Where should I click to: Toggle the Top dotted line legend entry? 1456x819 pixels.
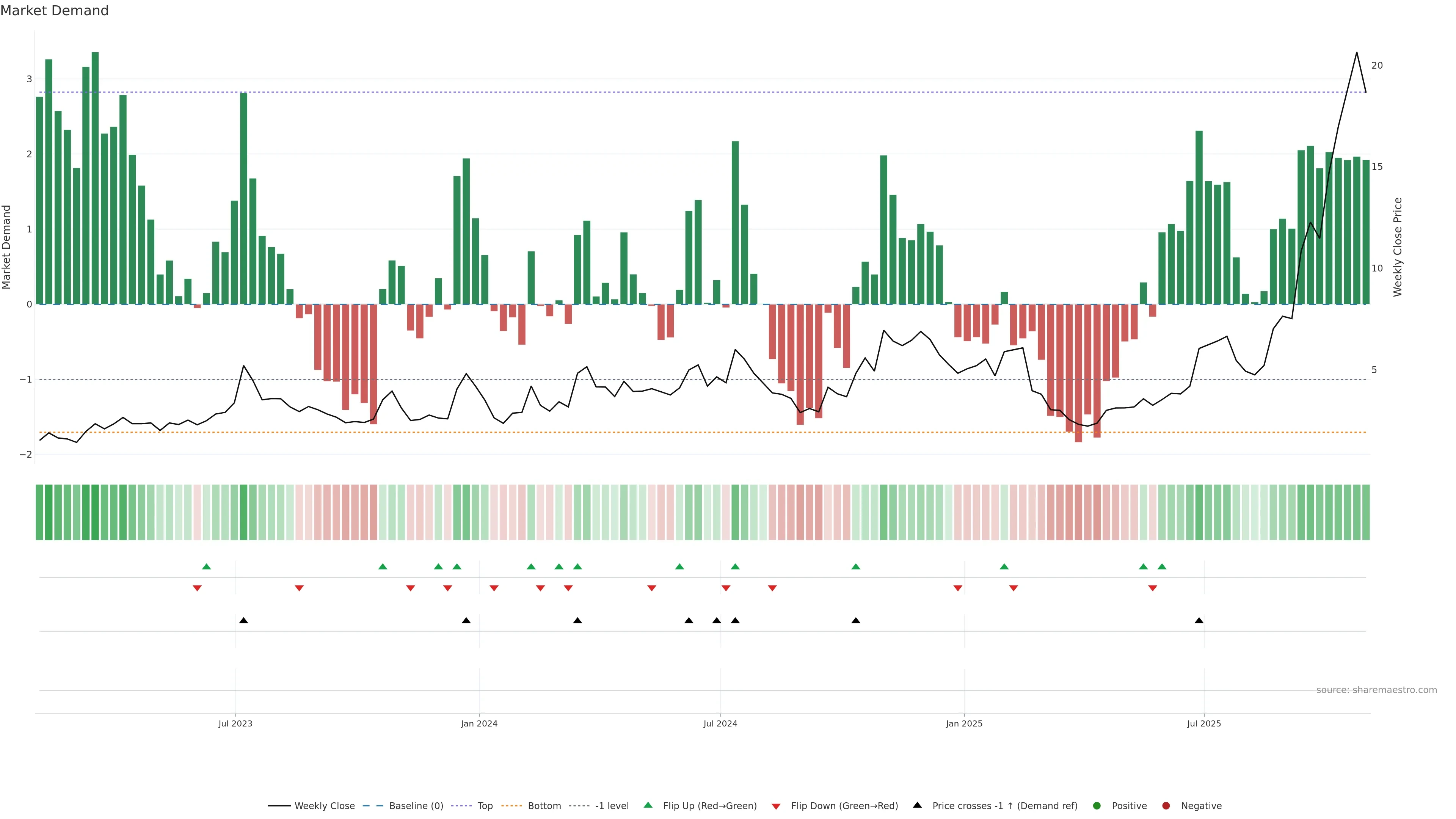pyautogui.click(x=485, y=805)
